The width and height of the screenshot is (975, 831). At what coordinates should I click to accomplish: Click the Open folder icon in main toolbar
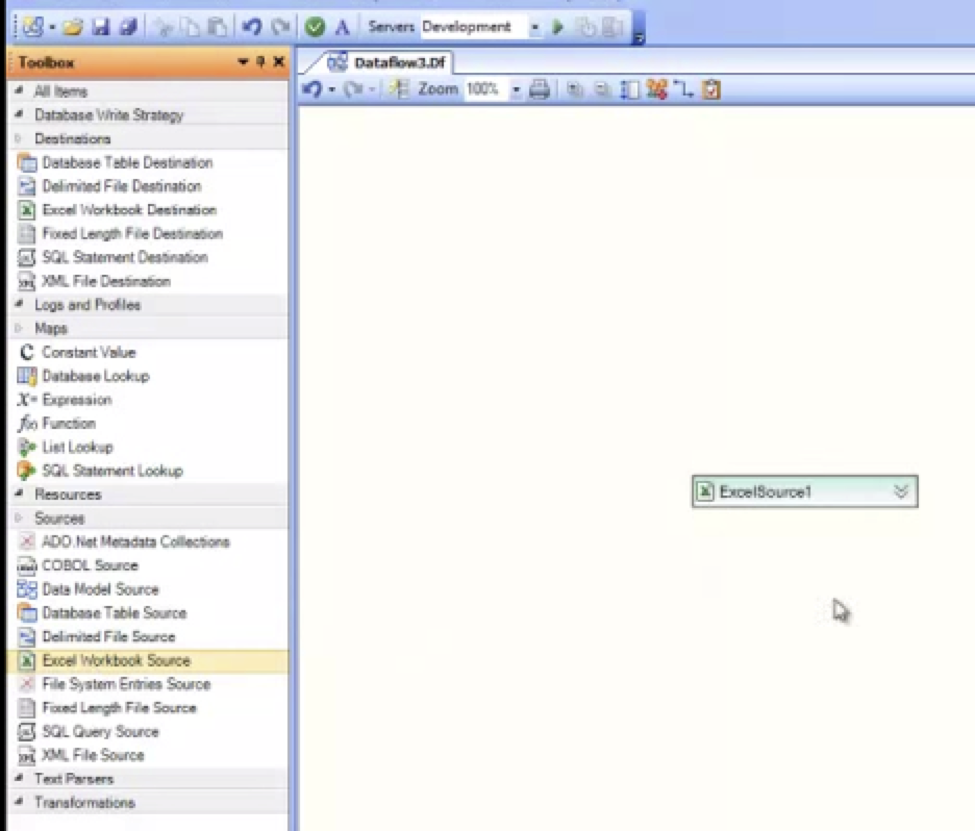point(72,27)
